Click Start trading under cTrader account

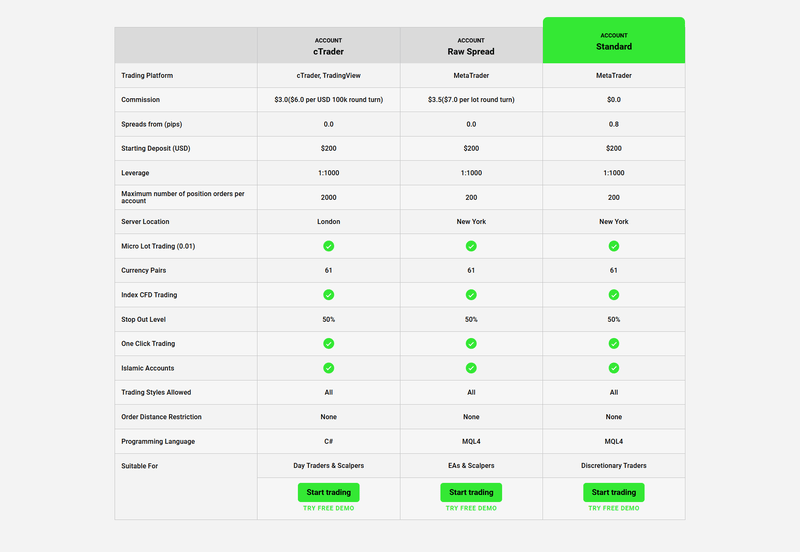pos(329,492)
